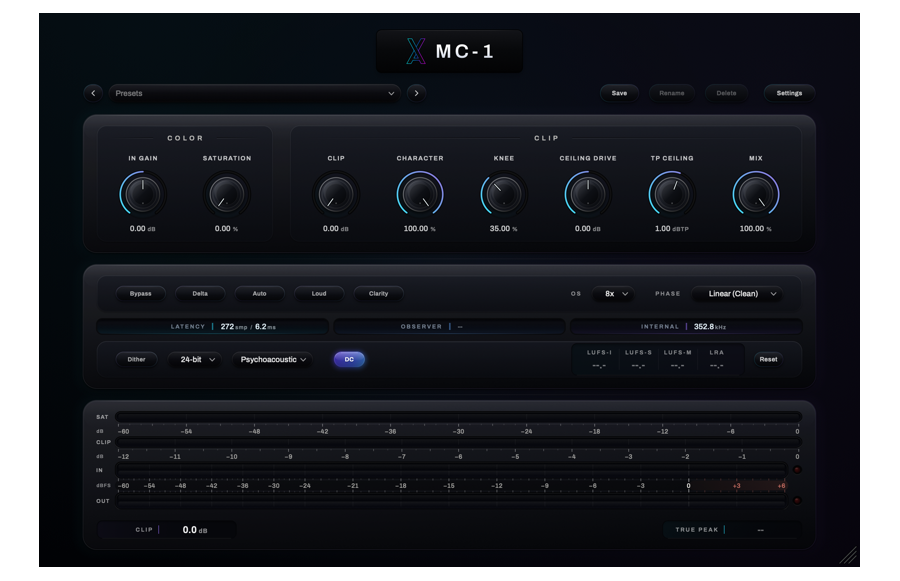Click the Latency readout 272 smp
Image resolution: width=900 pixels, height=581 pixels.
pos(212,327)
